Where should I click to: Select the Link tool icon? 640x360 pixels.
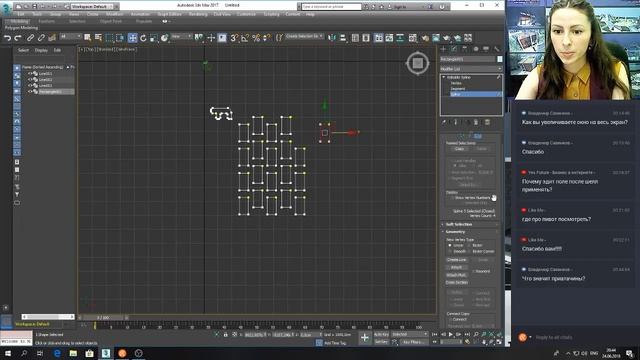[x=31, y=38]
